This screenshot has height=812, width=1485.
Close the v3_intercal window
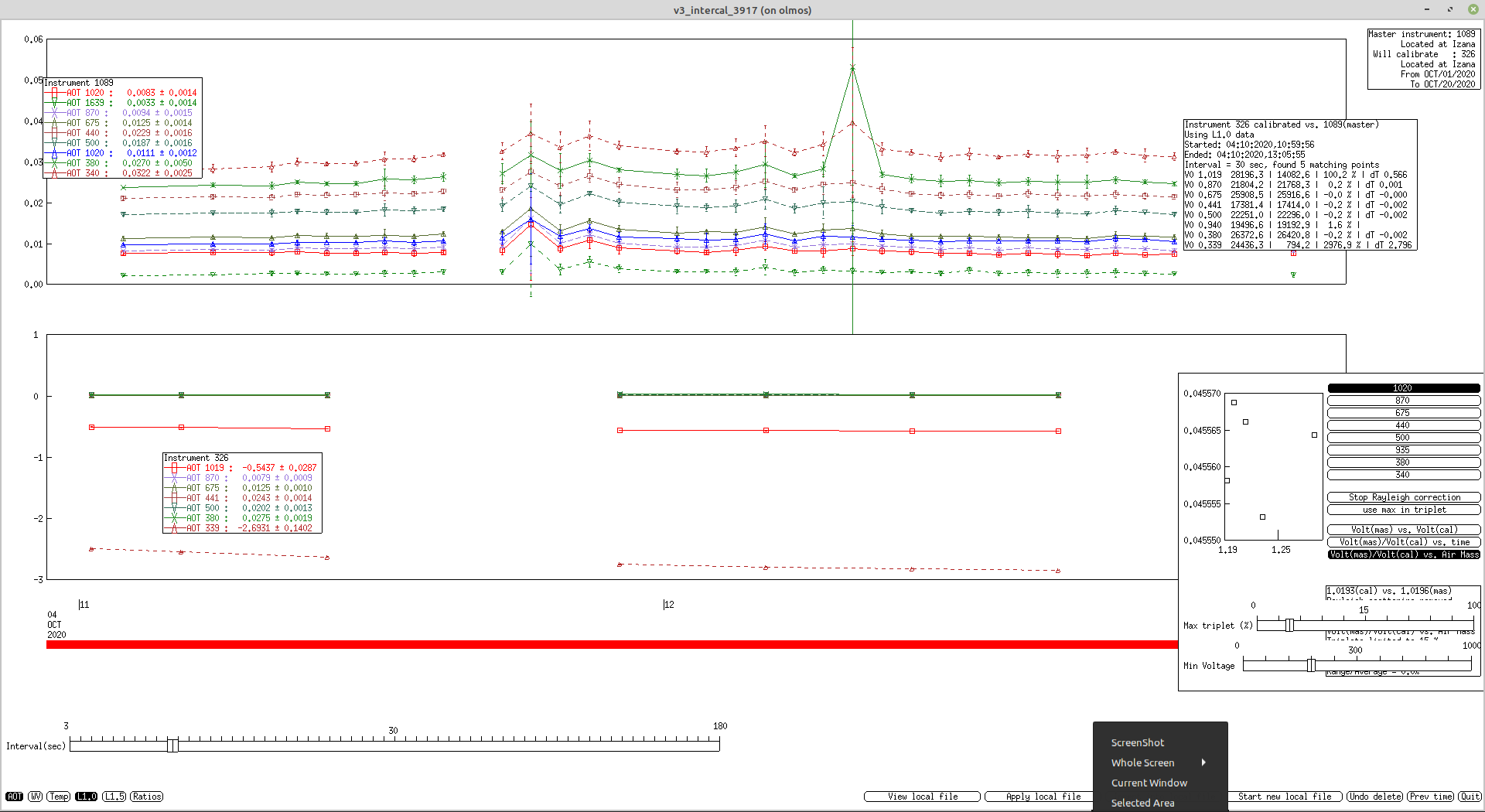click(1473, 9)
